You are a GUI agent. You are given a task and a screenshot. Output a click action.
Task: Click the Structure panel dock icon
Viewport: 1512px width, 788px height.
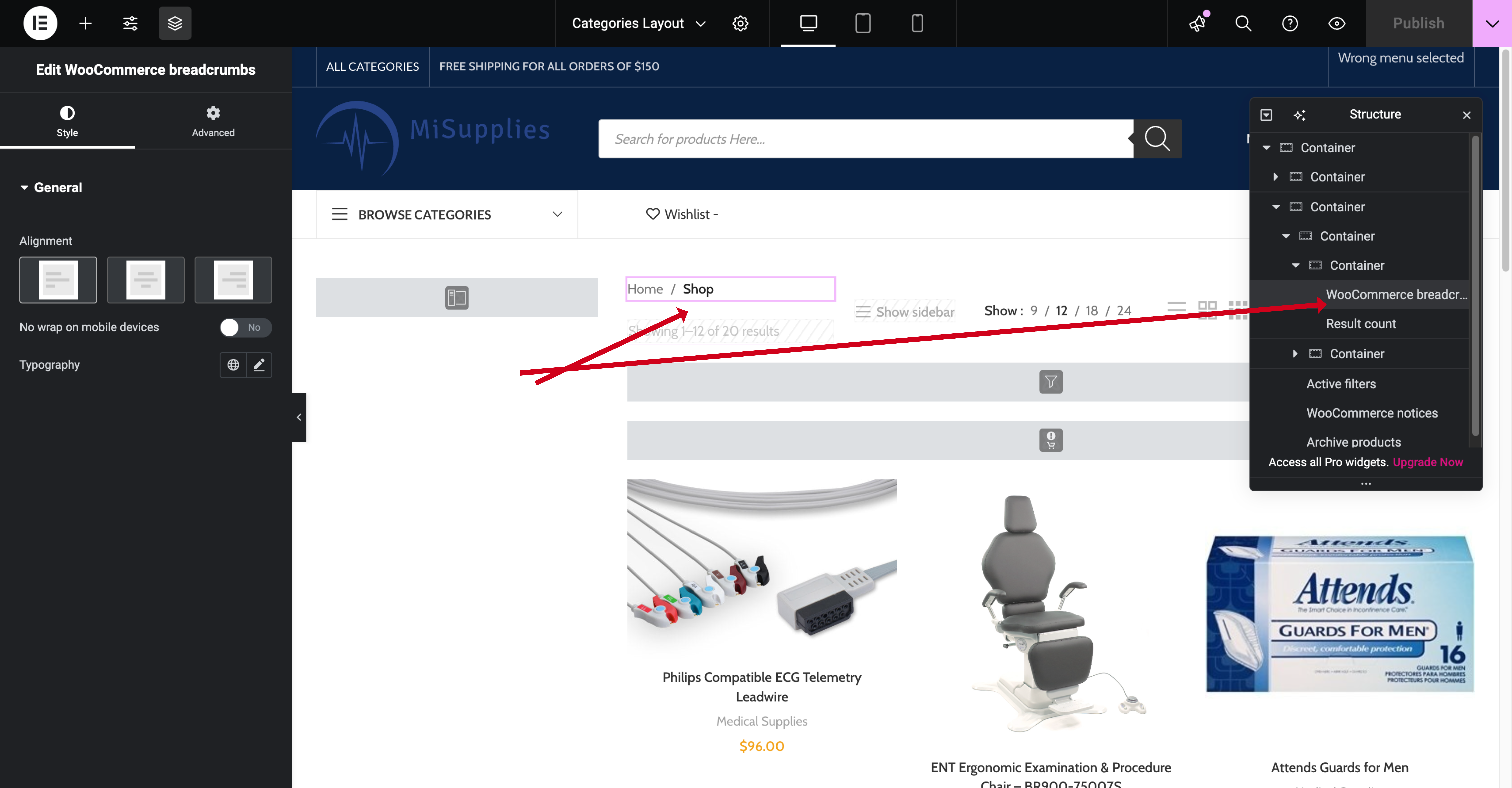[1266, 115]
